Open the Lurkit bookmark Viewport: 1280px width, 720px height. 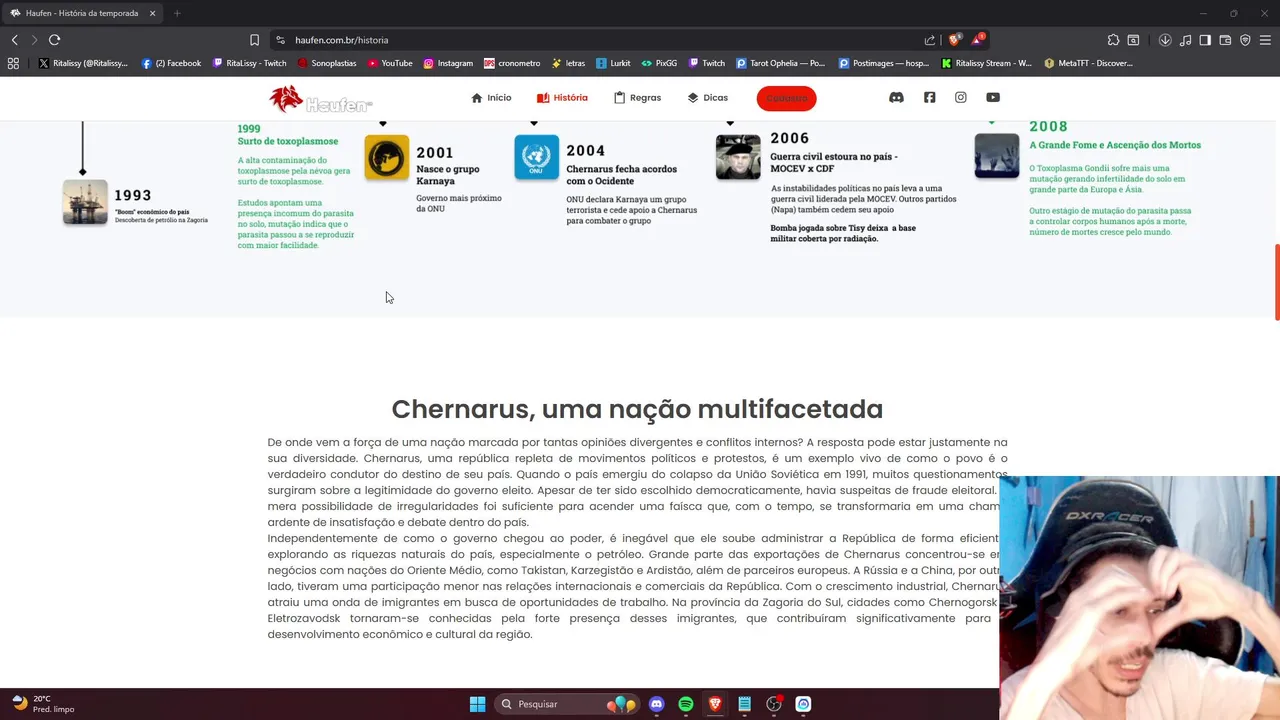[x=613, y=63]
